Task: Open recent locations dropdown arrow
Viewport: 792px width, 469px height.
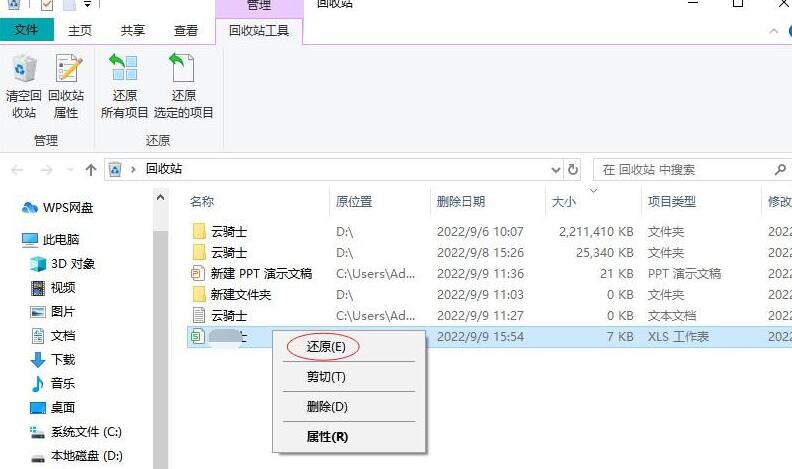Action: (x=70, y=170)
